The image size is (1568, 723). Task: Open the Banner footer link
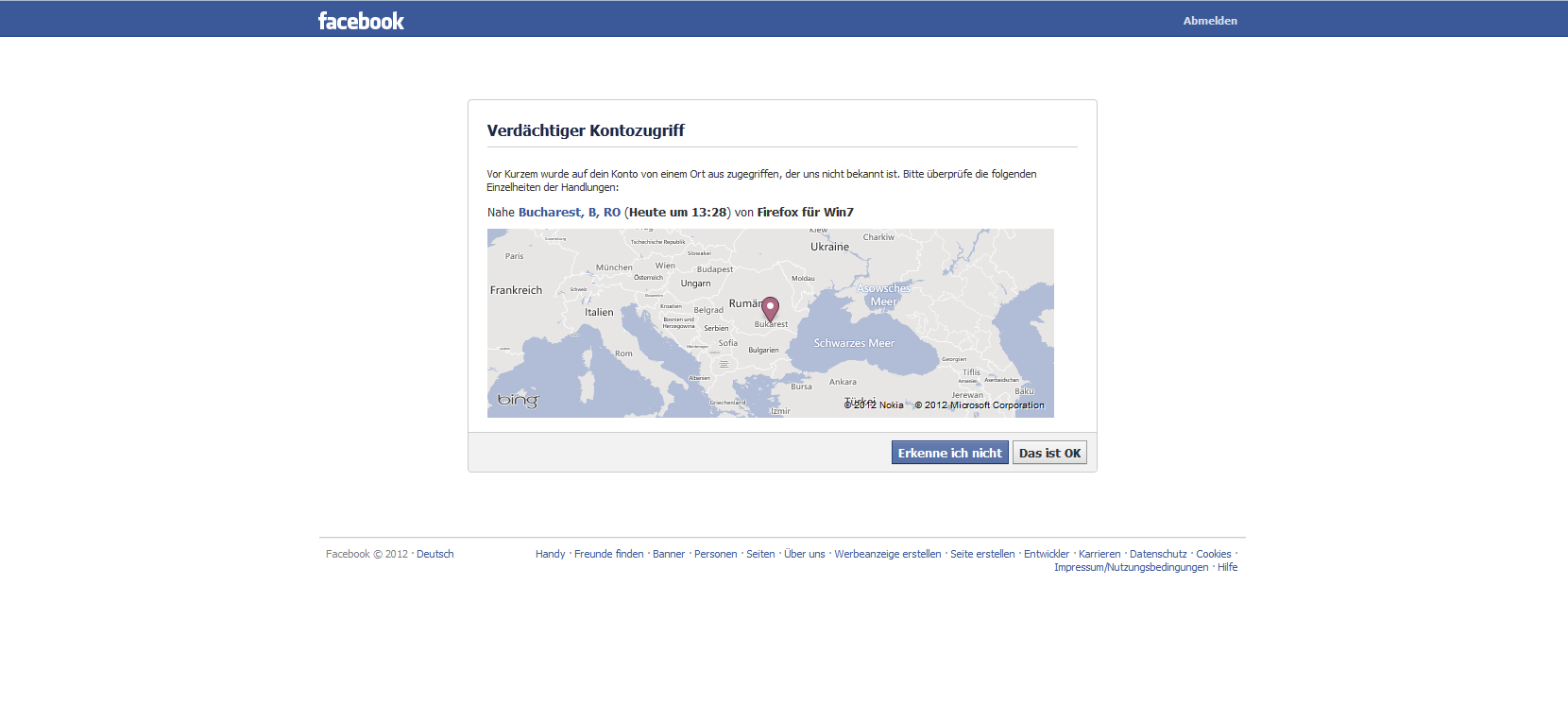[x=669, y=554]
